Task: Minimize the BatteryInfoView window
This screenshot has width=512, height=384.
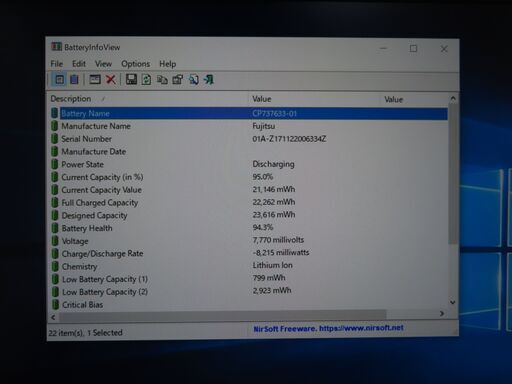Action: pyautogui.click(x=383, y=49)
